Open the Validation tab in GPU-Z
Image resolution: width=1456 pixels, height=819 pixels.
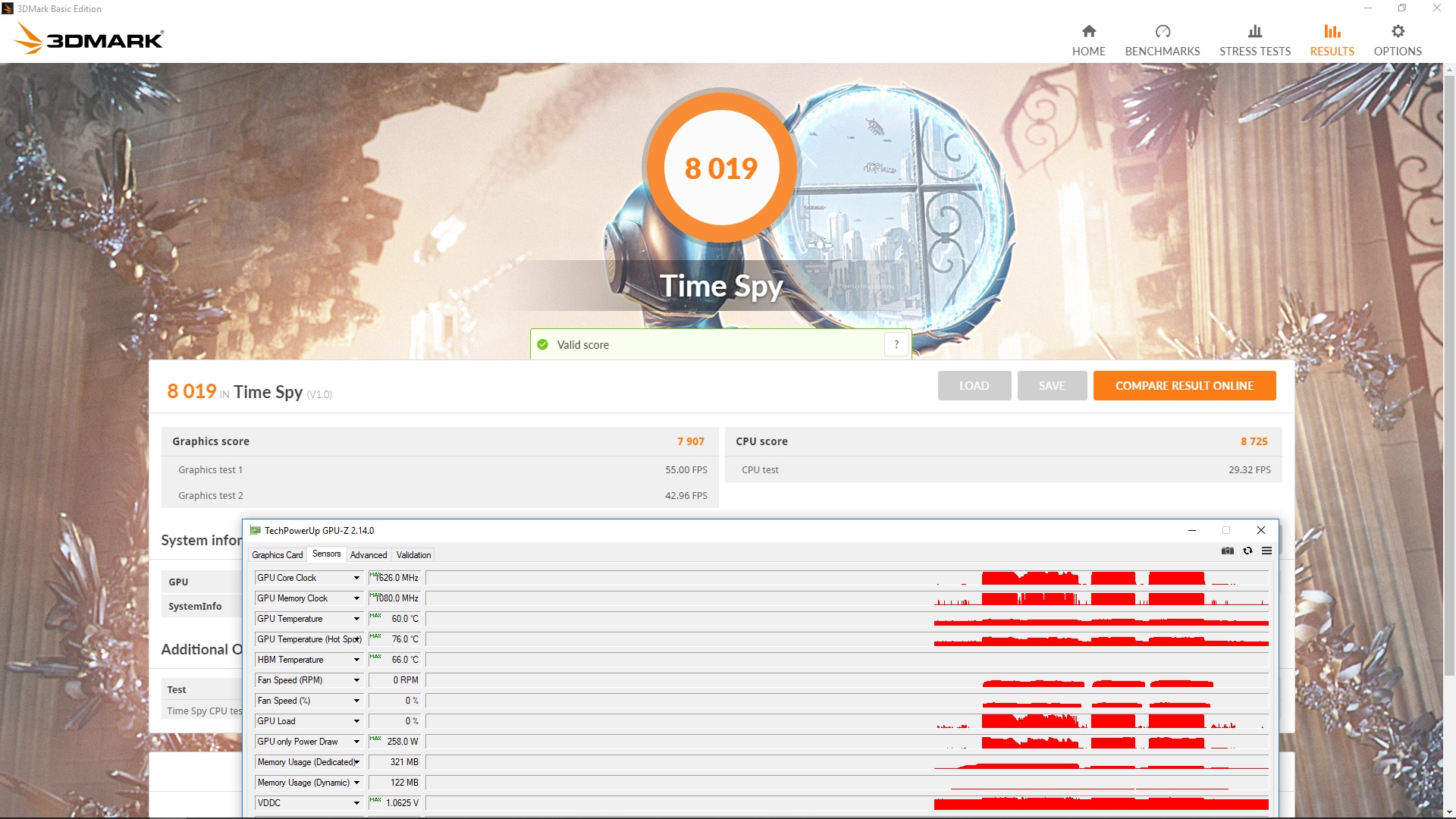(x=413, y=555)
